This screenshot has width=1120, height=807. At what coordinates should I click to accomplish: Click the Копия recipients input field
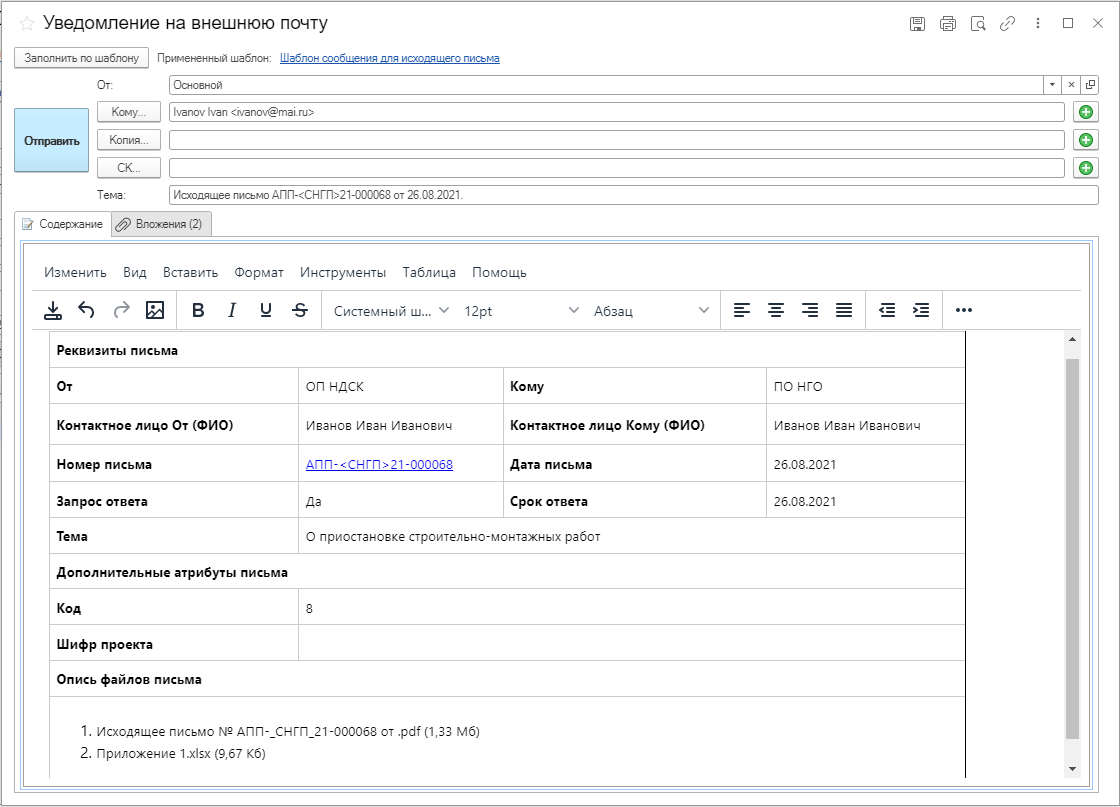616,140
